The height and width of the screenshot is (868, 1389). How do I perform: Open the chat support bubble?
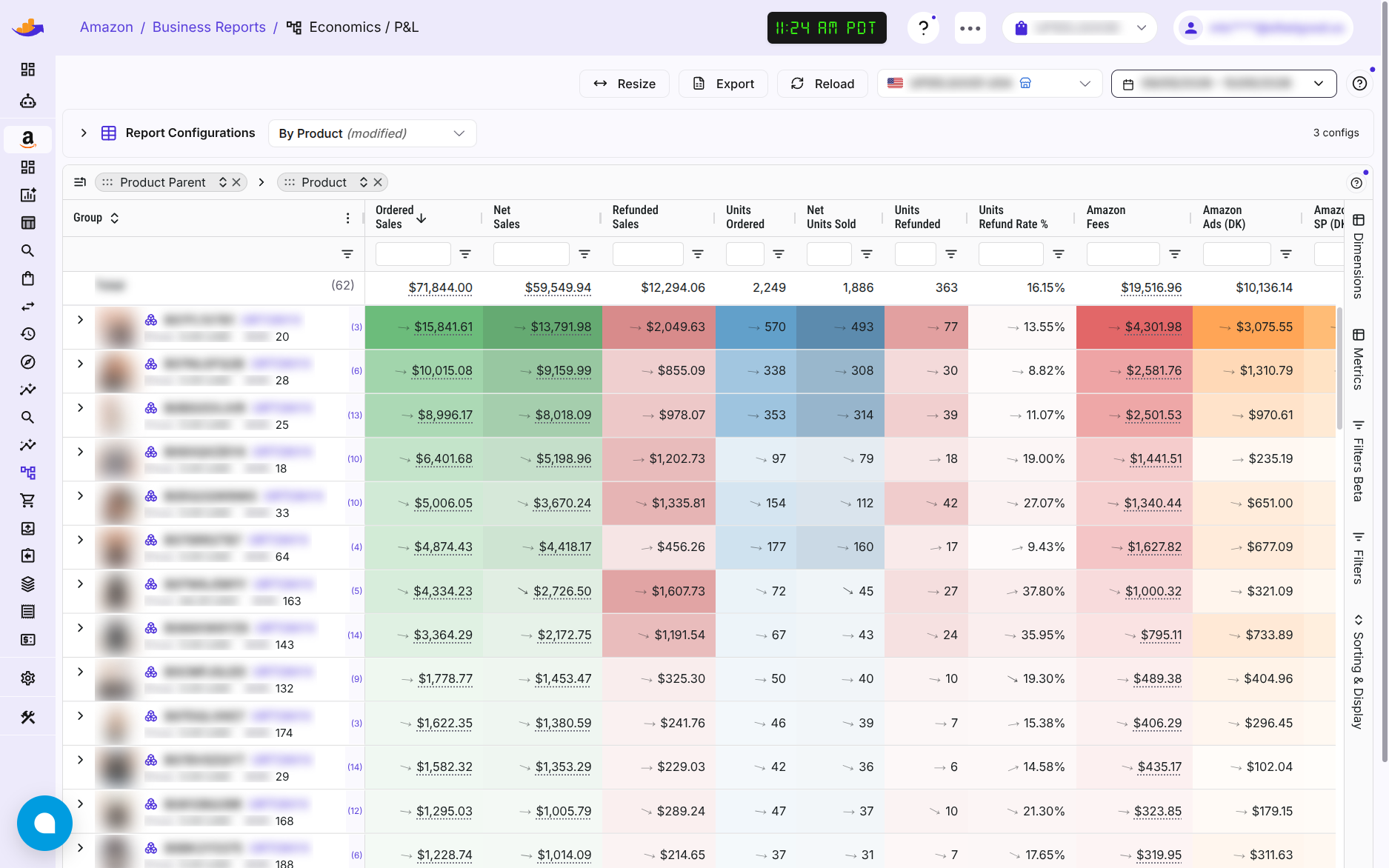(x=44, y=823)
